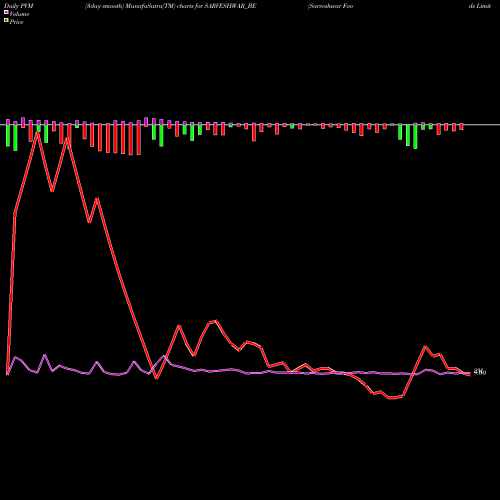
Task: Click the MunafaSutra SARVESHWAR_BE chart title
Action: point(170,6)
